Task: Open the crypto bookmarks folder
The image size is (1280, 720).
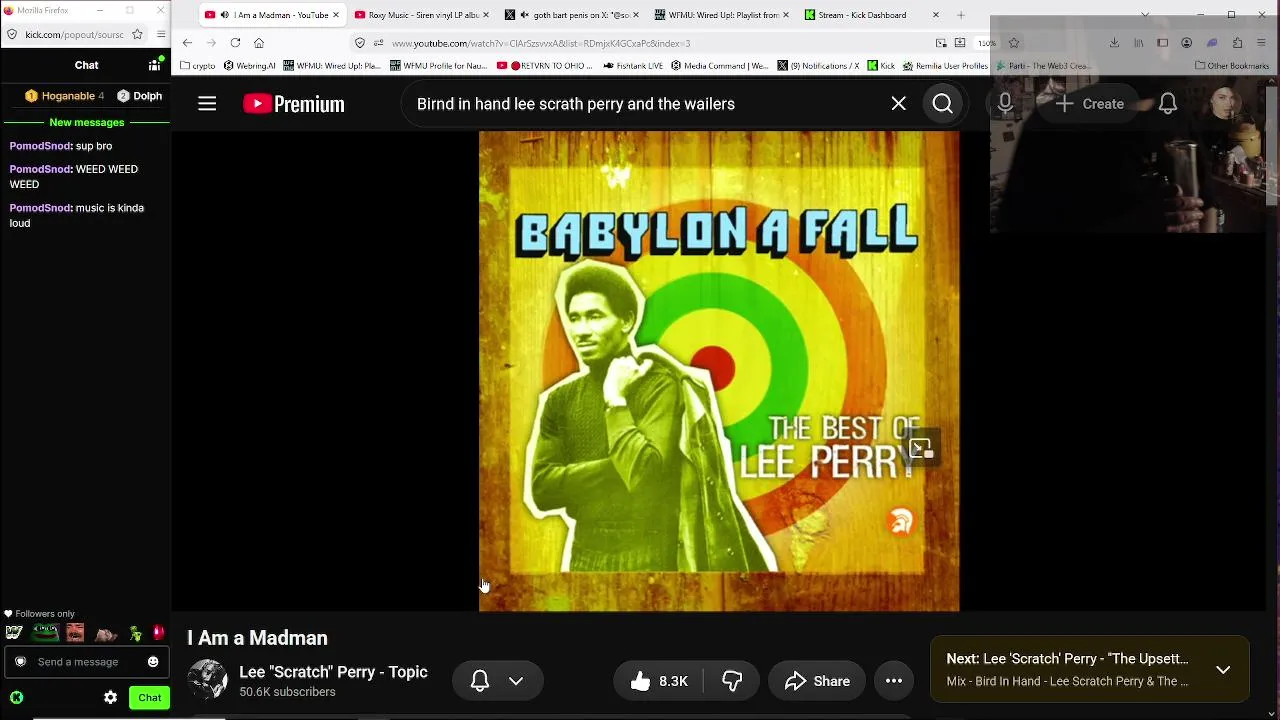Action: 198,66
